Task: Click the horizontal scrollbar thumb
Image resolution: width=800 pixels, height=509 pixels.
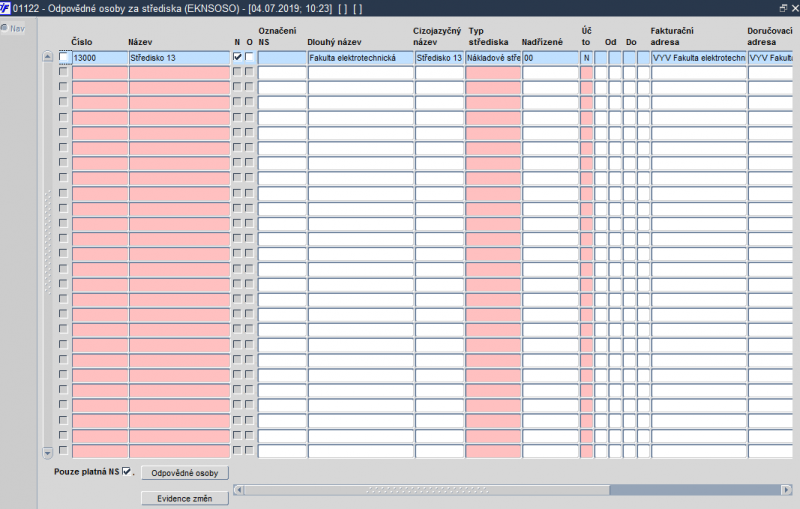Action: click(427, 490)
